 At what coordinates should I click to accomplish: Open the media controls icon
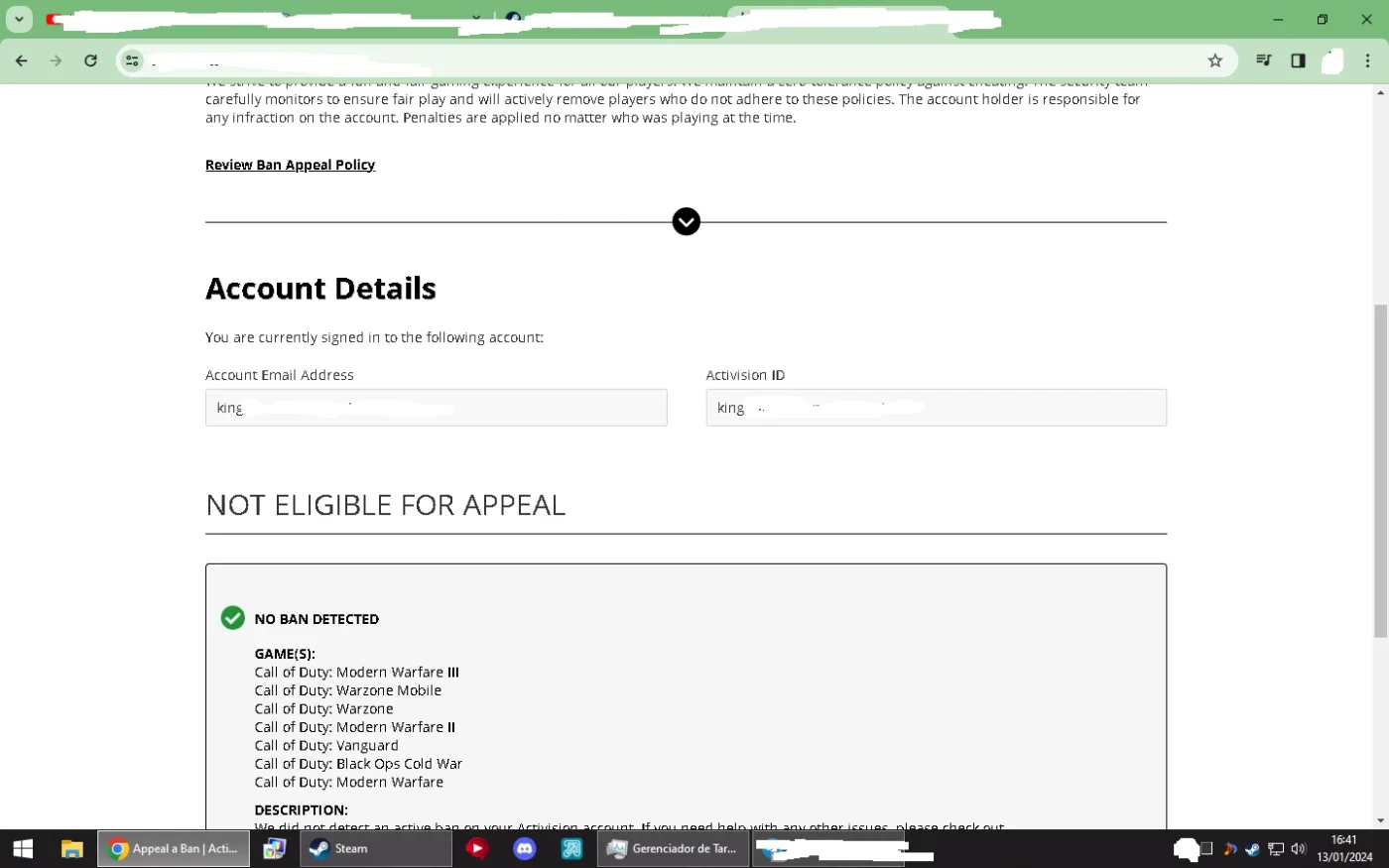(x=1263, y=61)
